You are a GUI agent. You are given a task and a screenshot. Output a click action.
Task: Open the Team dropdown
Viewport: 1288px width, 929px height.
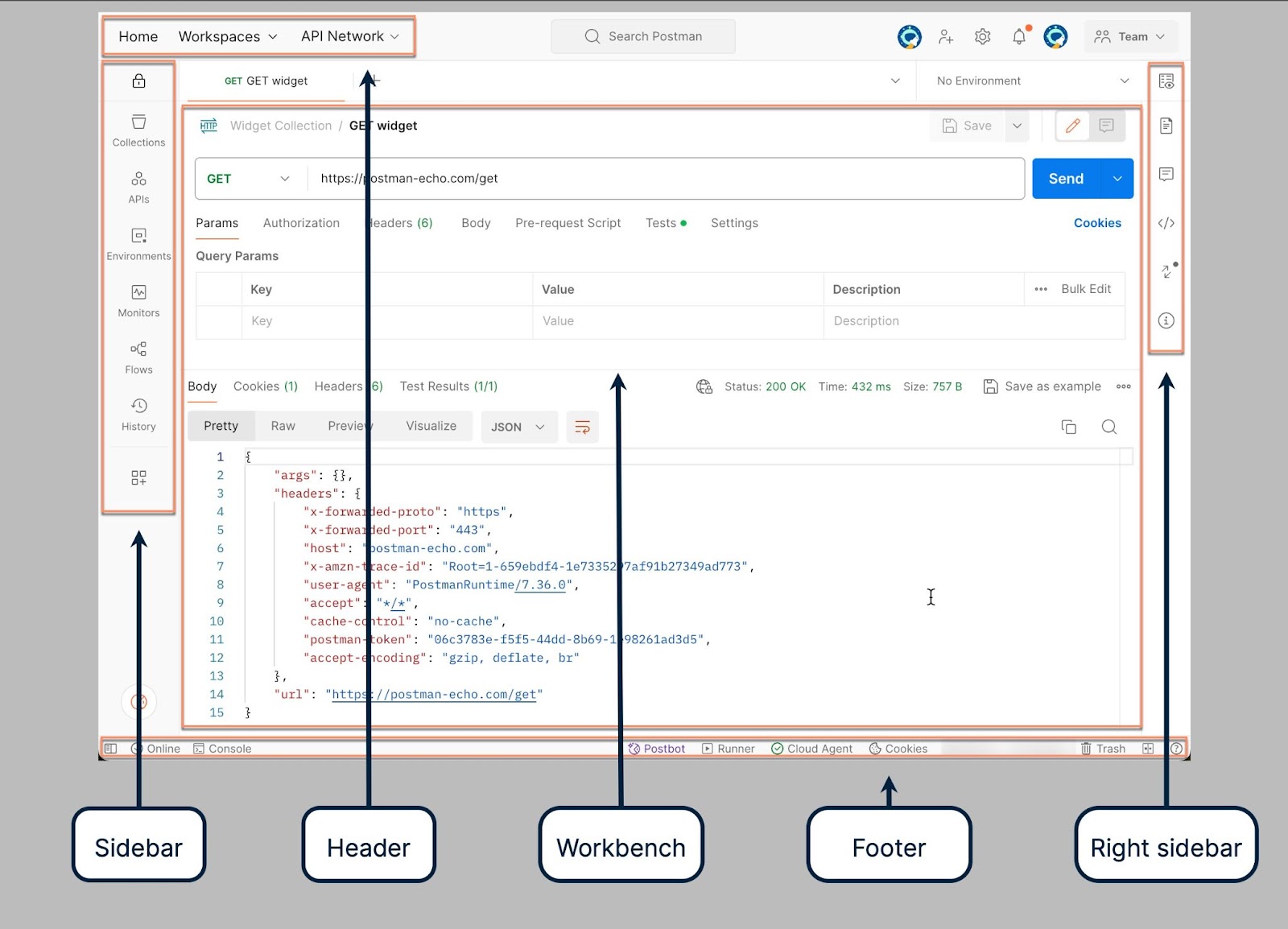coord(1130,36)
